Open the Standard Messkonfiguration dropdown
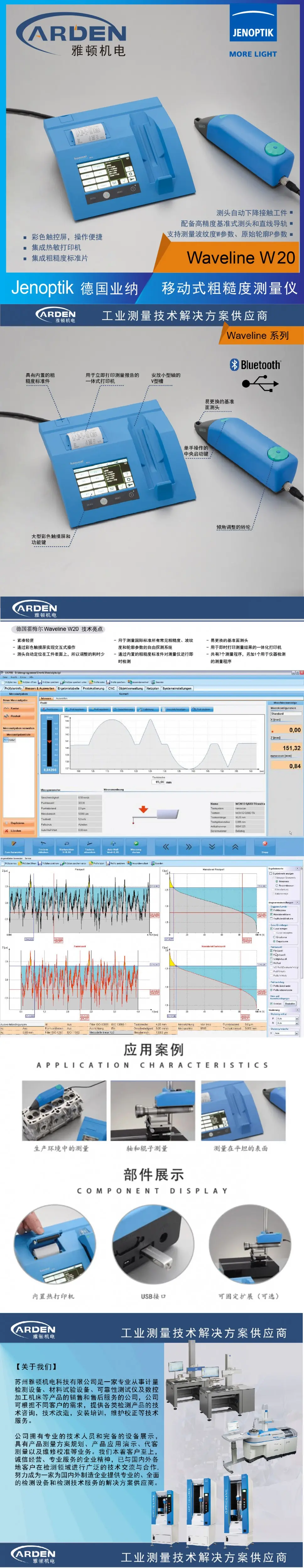The image size is (304, 1568). [x=286, y=713]
